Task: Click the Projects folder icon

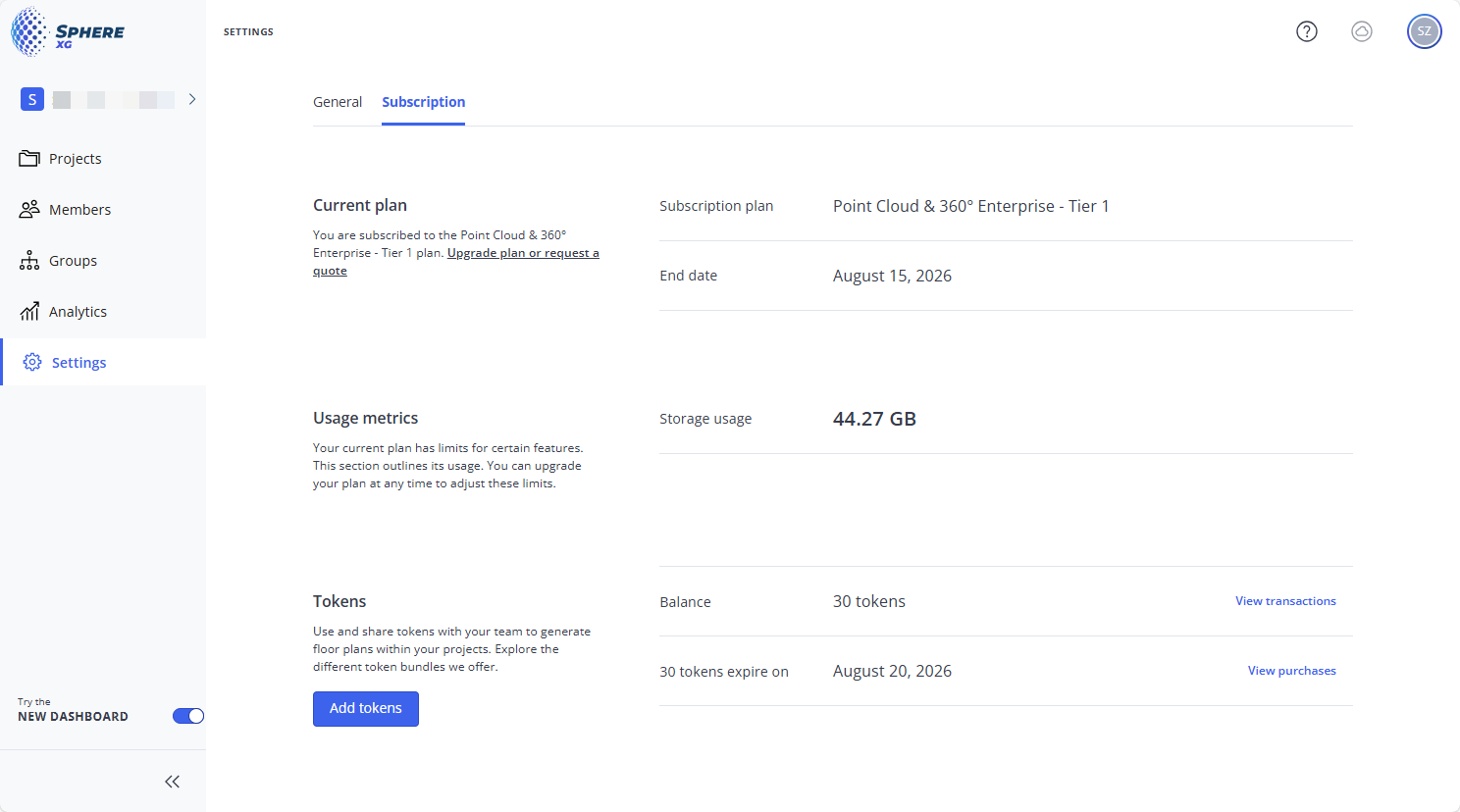Action: [29, 159]
